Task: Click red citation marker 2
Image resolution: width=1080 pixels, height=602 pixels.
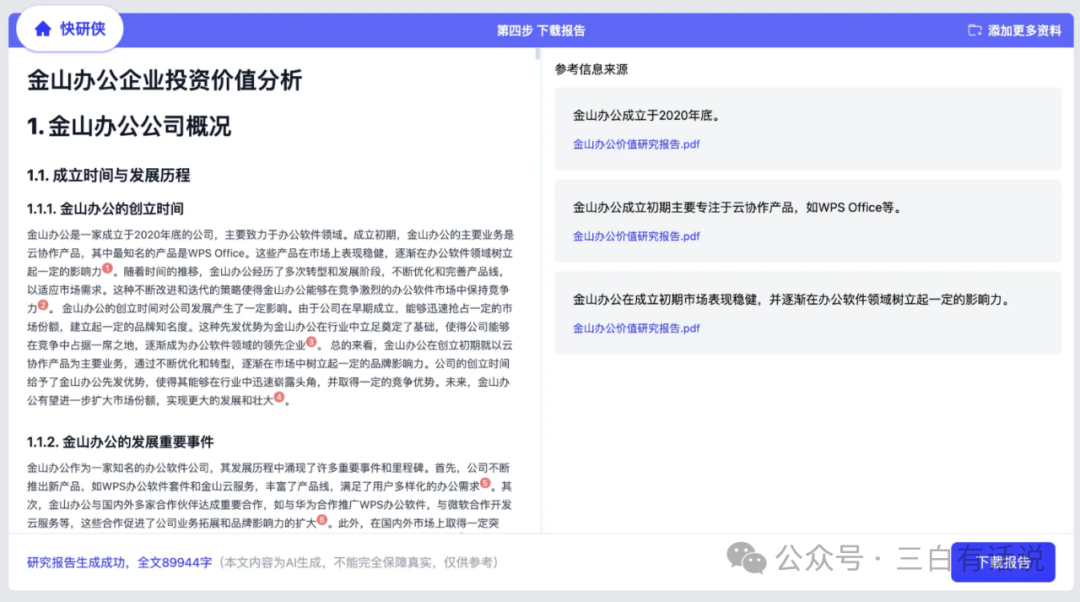Action: [43, 304]
